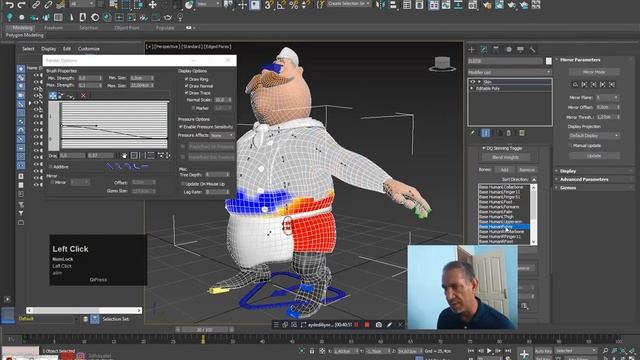The height and width of the screenshot is (360, 640).
Task: Open the Modifier List dropdown
Action: 510,72
